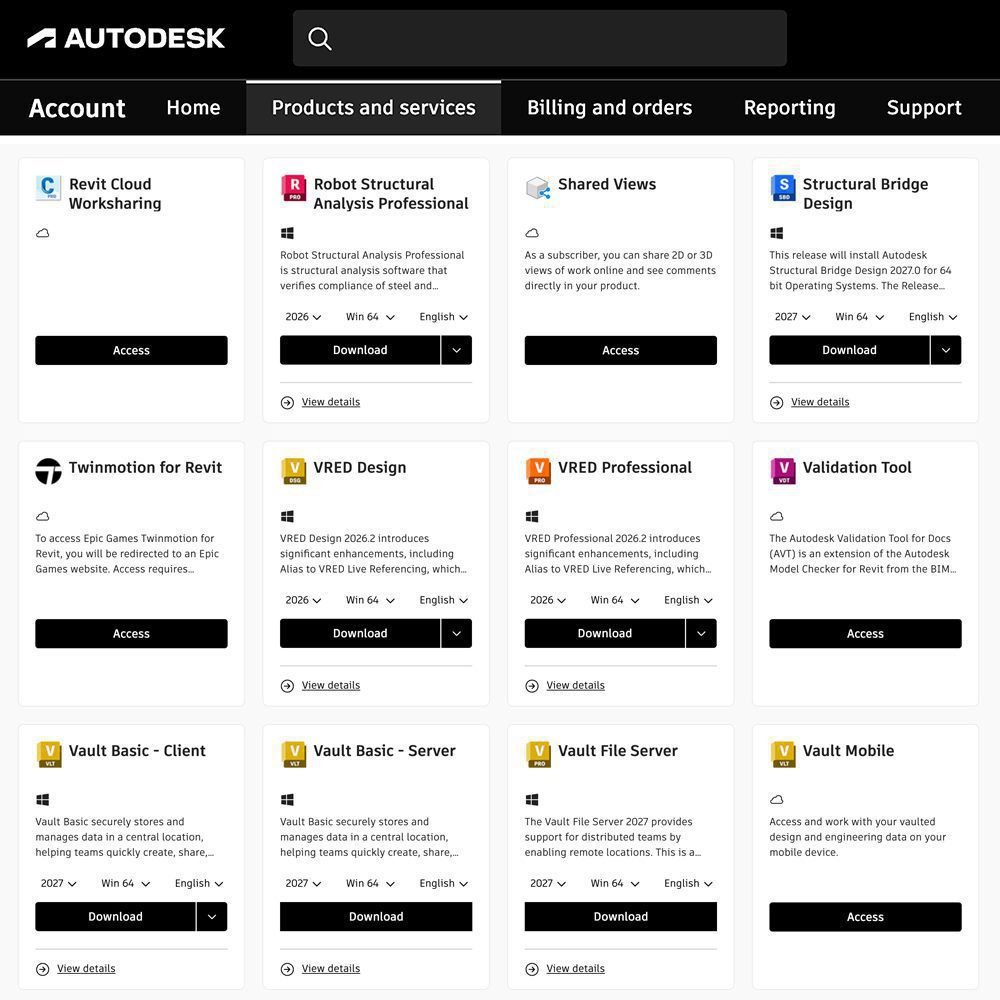
Task: Click the cloud icon under Validation Tool
Action: 777,516
